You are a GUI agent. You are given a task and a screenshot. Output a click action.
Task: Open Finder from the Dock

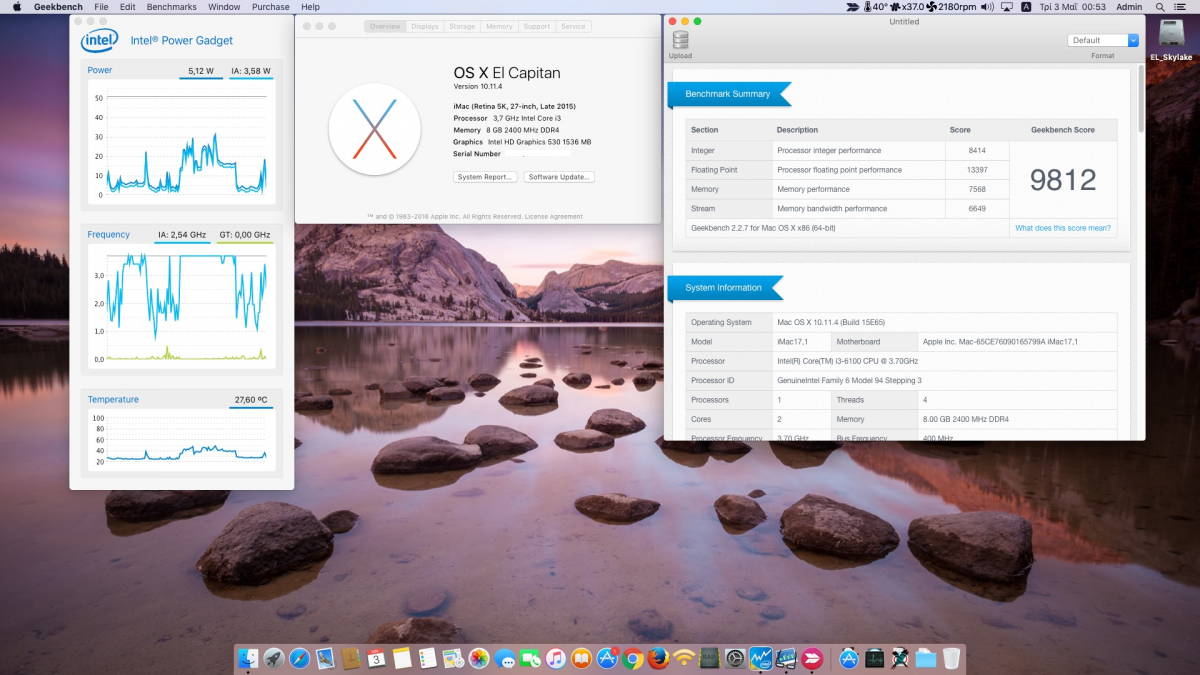[248, 658]
